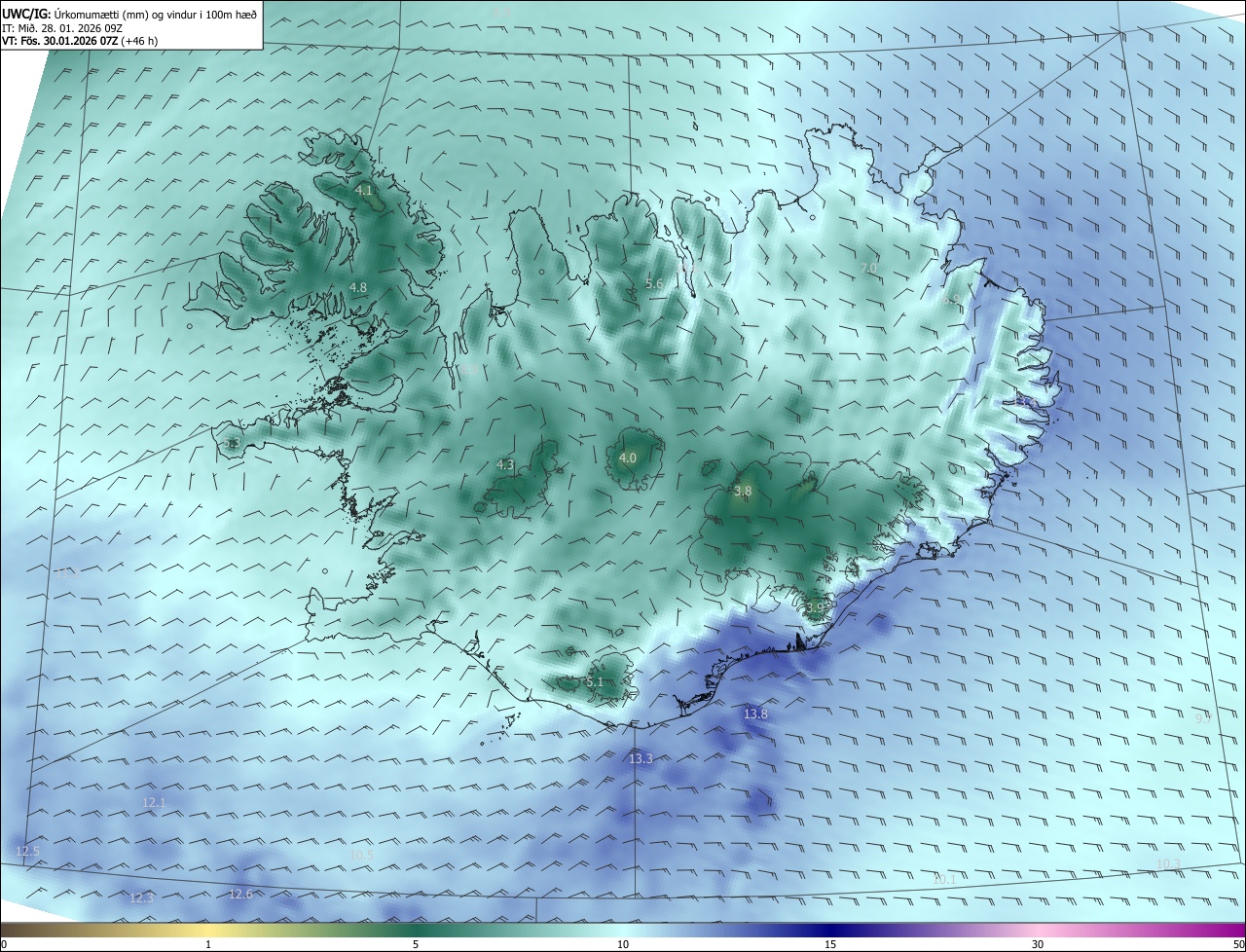Click the 9.7 value label

(x=1203, y=718)
